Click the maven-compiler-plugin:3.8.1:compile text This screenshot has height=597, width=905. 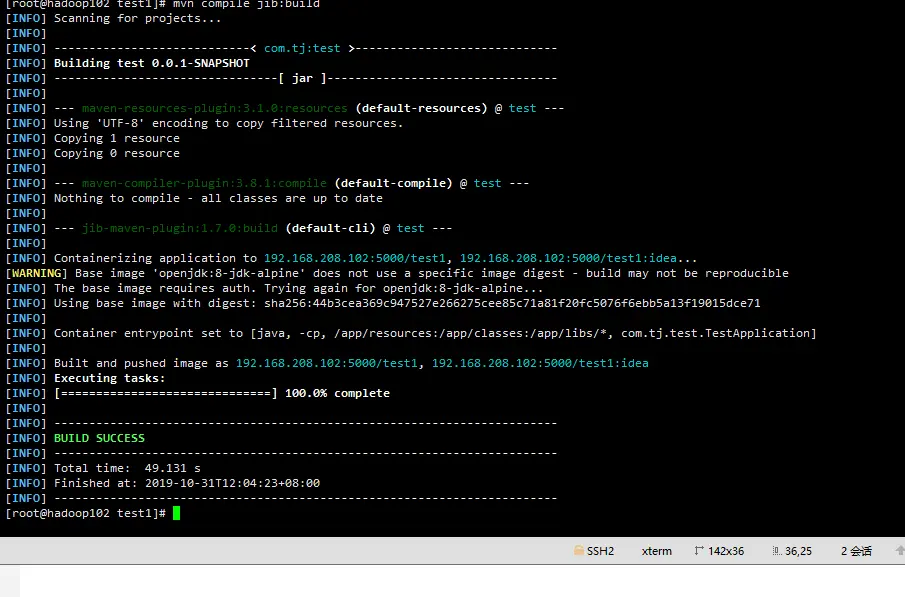[x=204, y=183]
